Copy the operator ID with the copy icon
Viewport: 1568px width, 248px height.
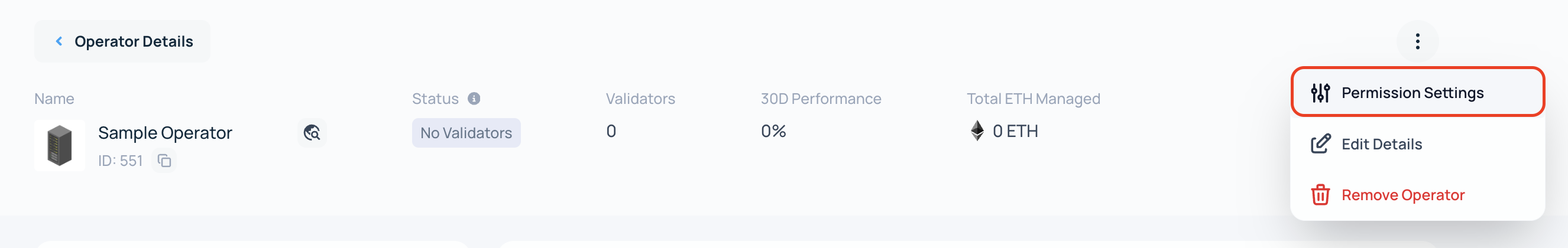pyautogui.click(x=164, y=161)
